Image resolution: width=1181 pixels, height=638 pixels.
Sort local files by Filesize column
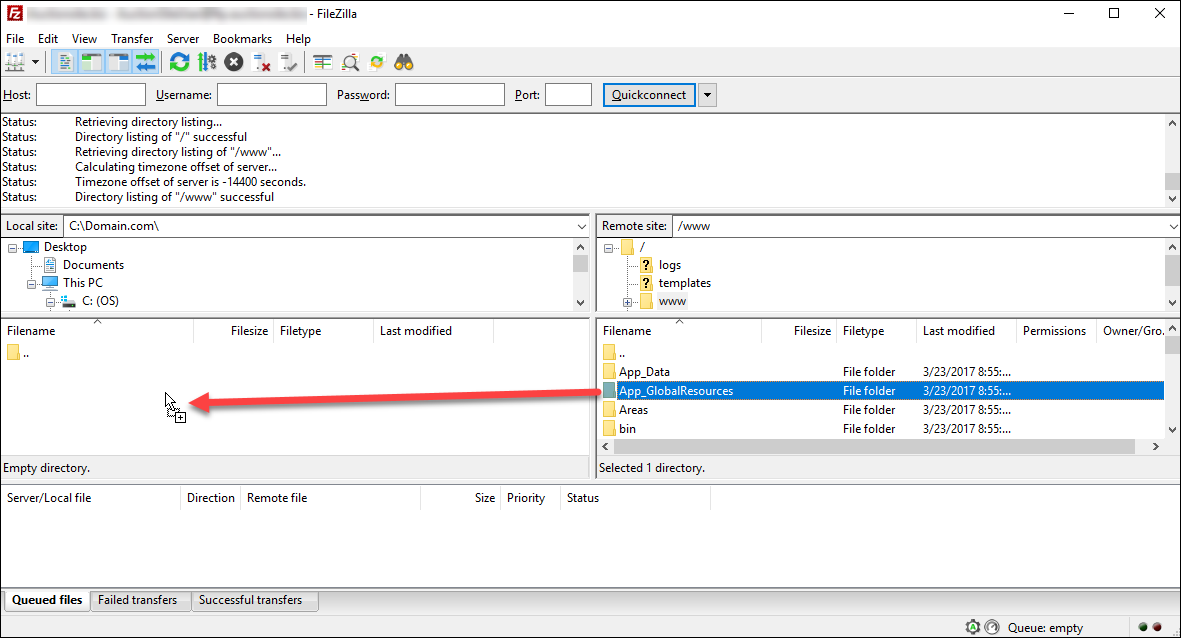click(233, 331)
